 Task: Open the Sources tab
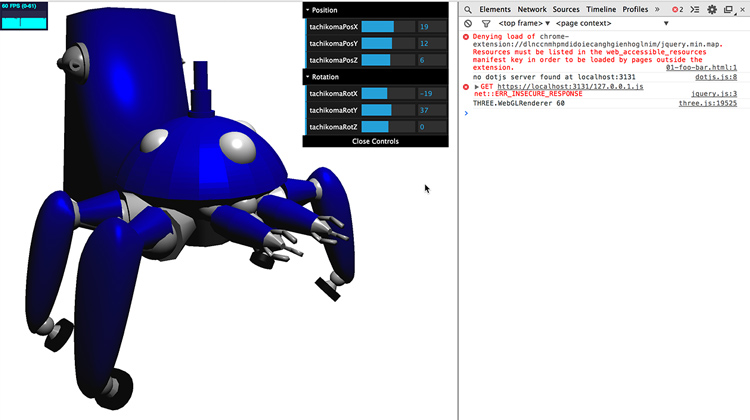pos(566,9)
